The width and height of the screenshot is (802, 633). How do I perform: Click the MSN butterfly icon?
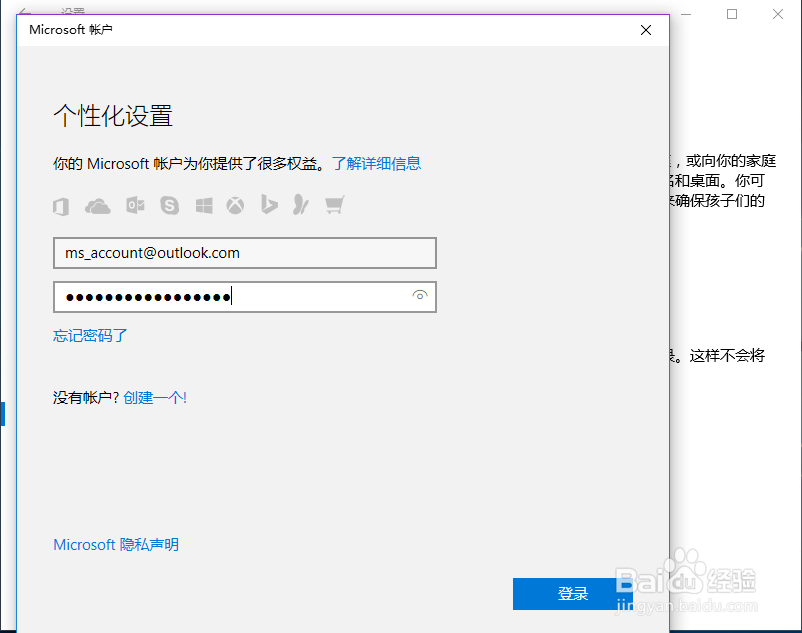[301, 205]
